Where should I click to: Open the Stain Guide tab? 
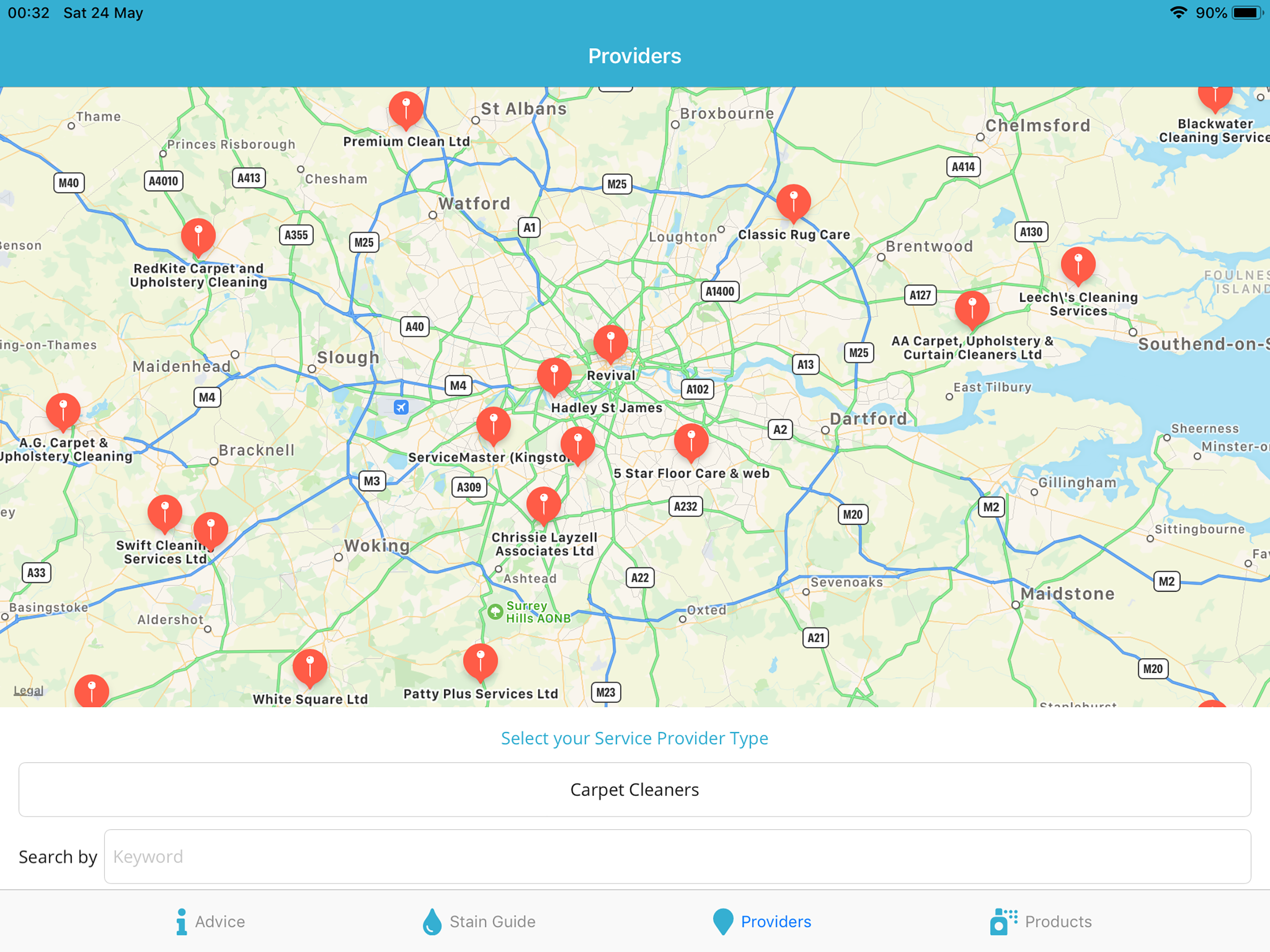(x=479, y=922)
